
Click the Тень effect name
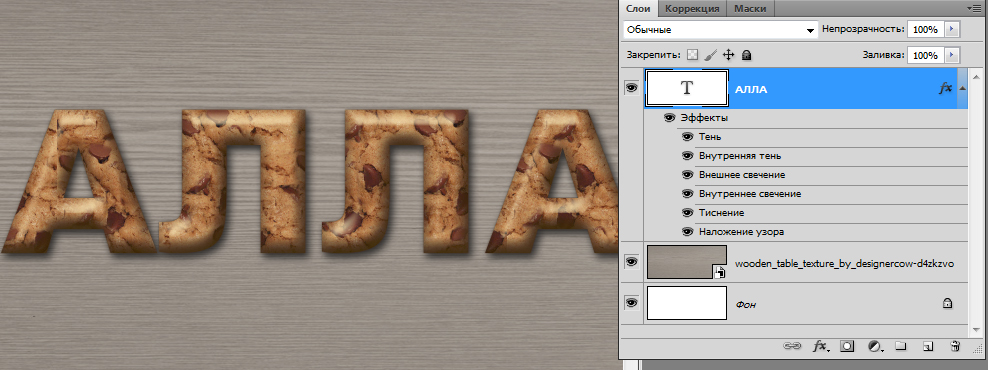coord(710,137)
